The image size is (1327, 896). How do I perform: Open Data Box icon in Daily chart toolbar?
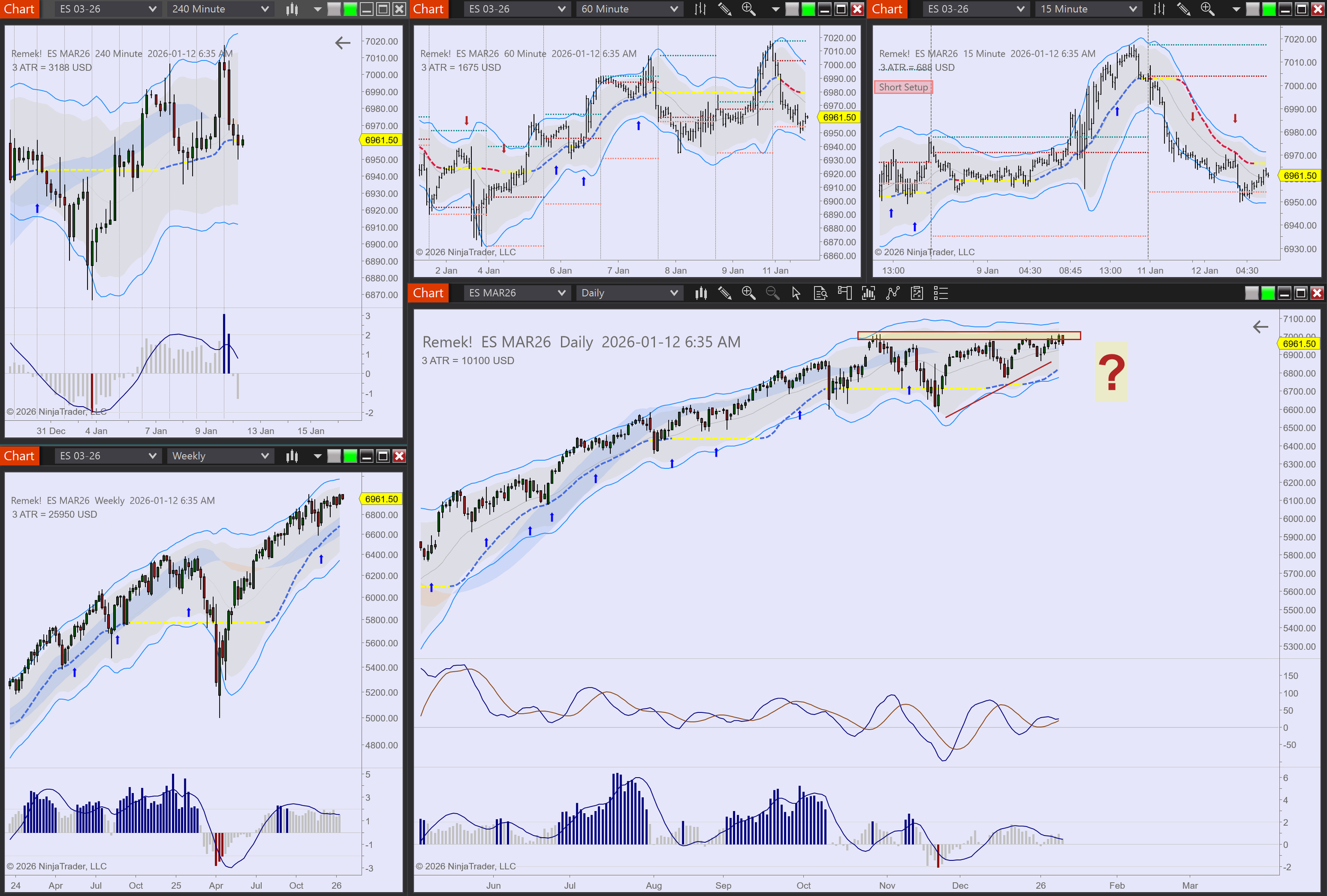(820, 293)
